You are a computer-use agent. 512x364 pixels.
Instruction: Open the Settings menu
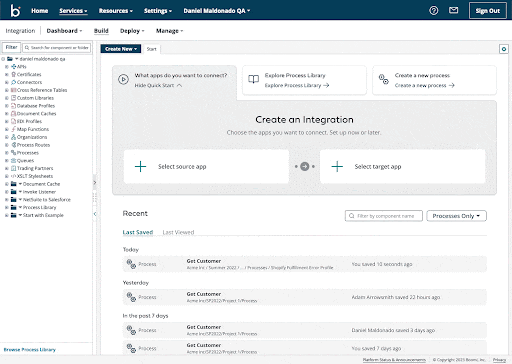click(158, 11)
